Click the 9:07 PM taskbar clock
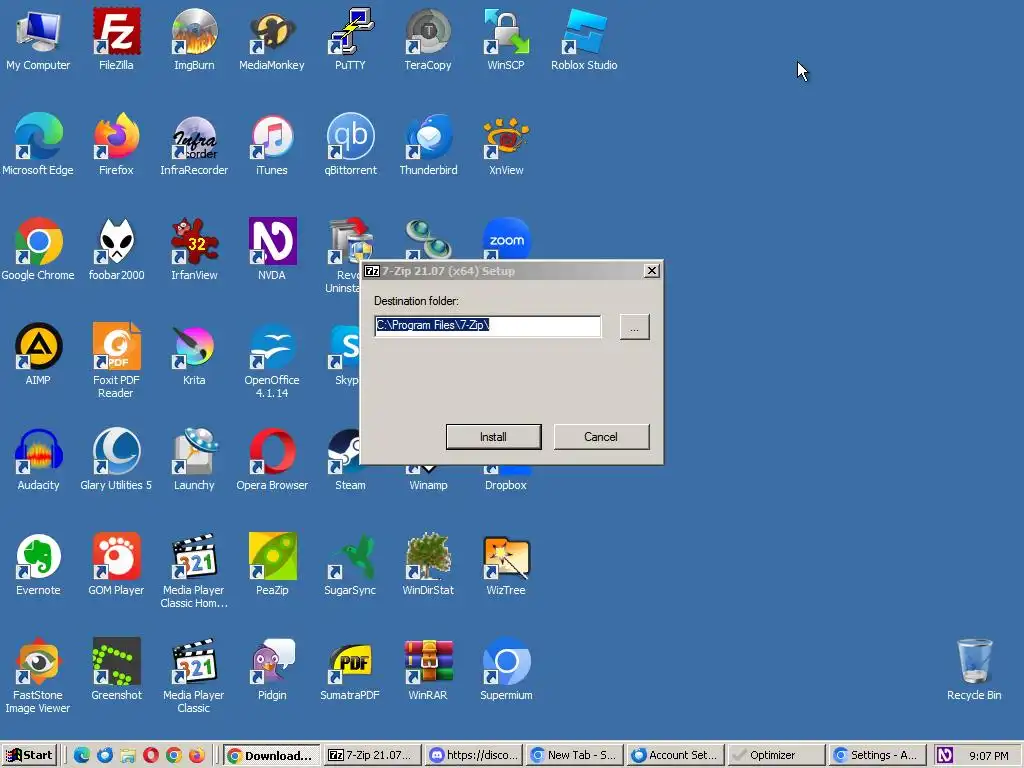1024x768 pixels. tap(989, 756)
